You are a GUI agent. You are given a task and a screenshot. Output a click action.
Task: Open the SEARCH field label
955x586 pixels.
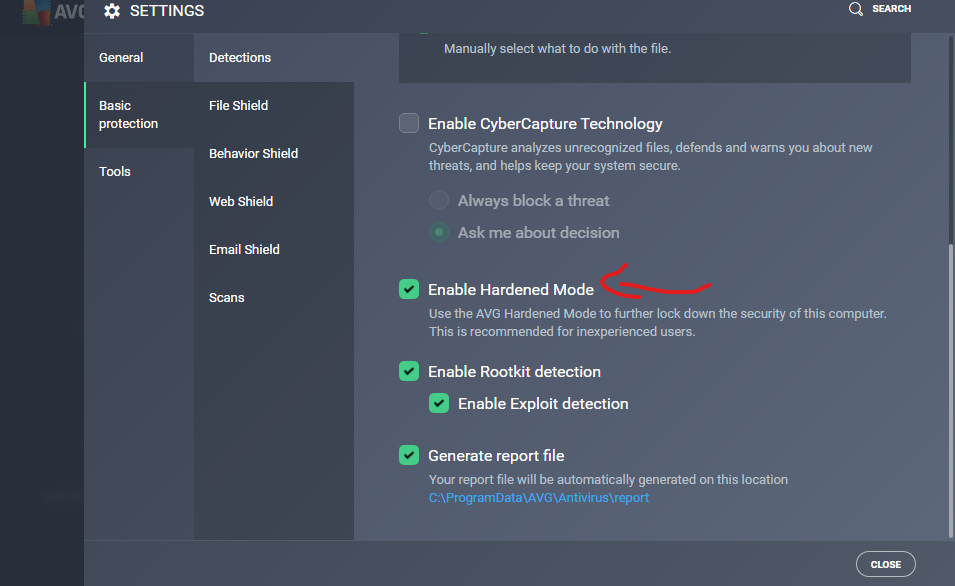(892, 9)
